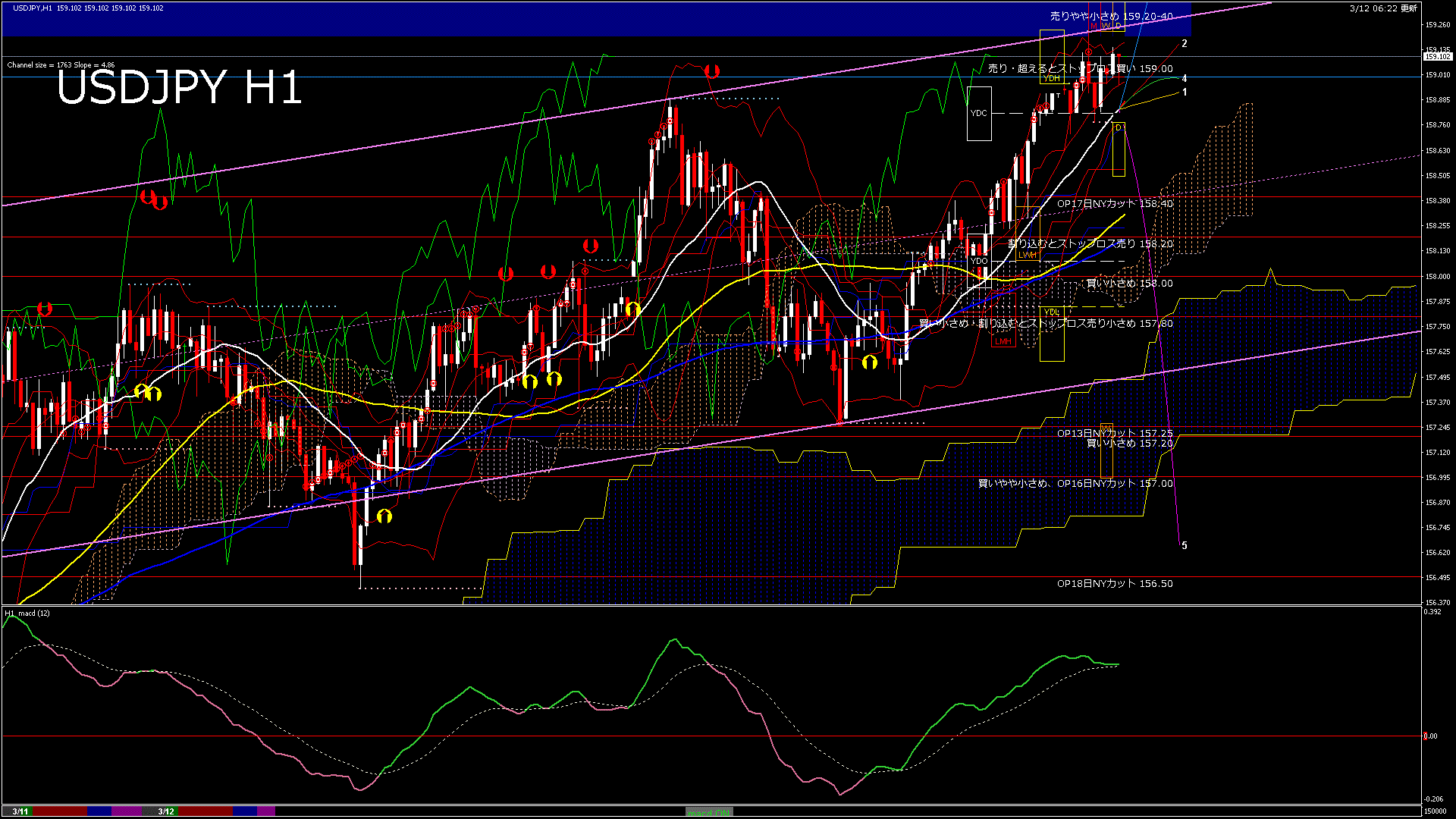Click the 3/11 date marker on the timeline
Image resolution: width=1456 pixels, height=819 pixels.
pyautogui.click(x=20, y=811)
